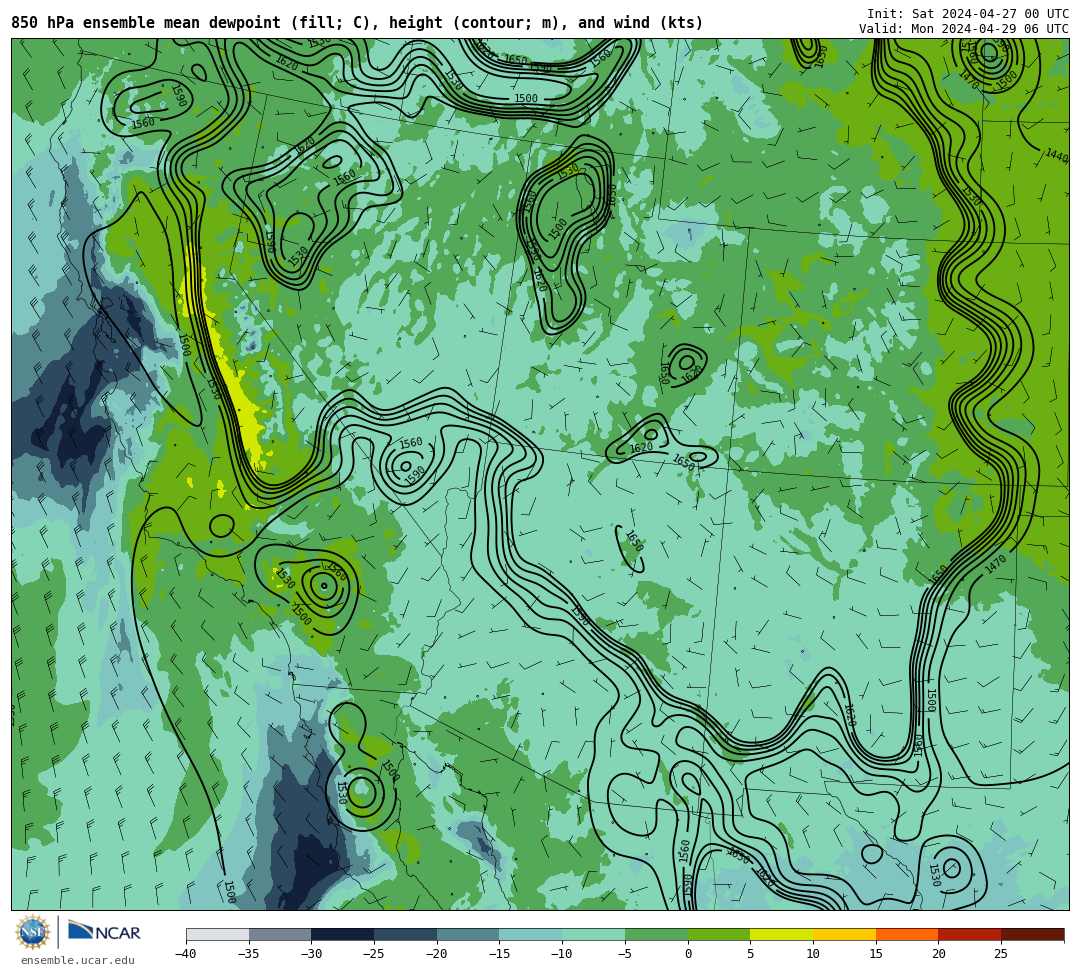
Task: Click the 20 to 25 colorbar swatch
Action: point(970,934)
